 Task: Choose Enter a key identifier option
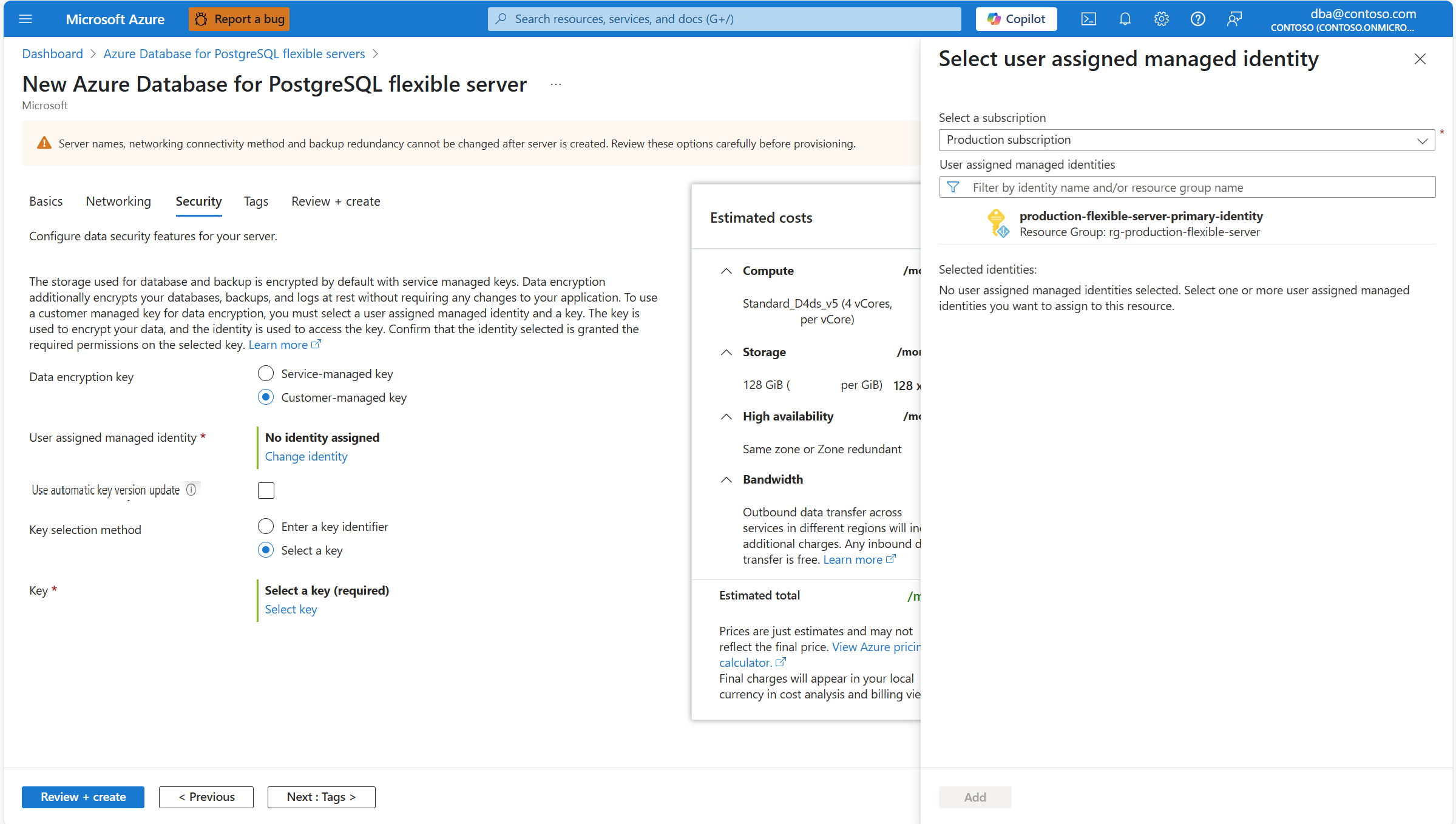(x=266, y=527)
